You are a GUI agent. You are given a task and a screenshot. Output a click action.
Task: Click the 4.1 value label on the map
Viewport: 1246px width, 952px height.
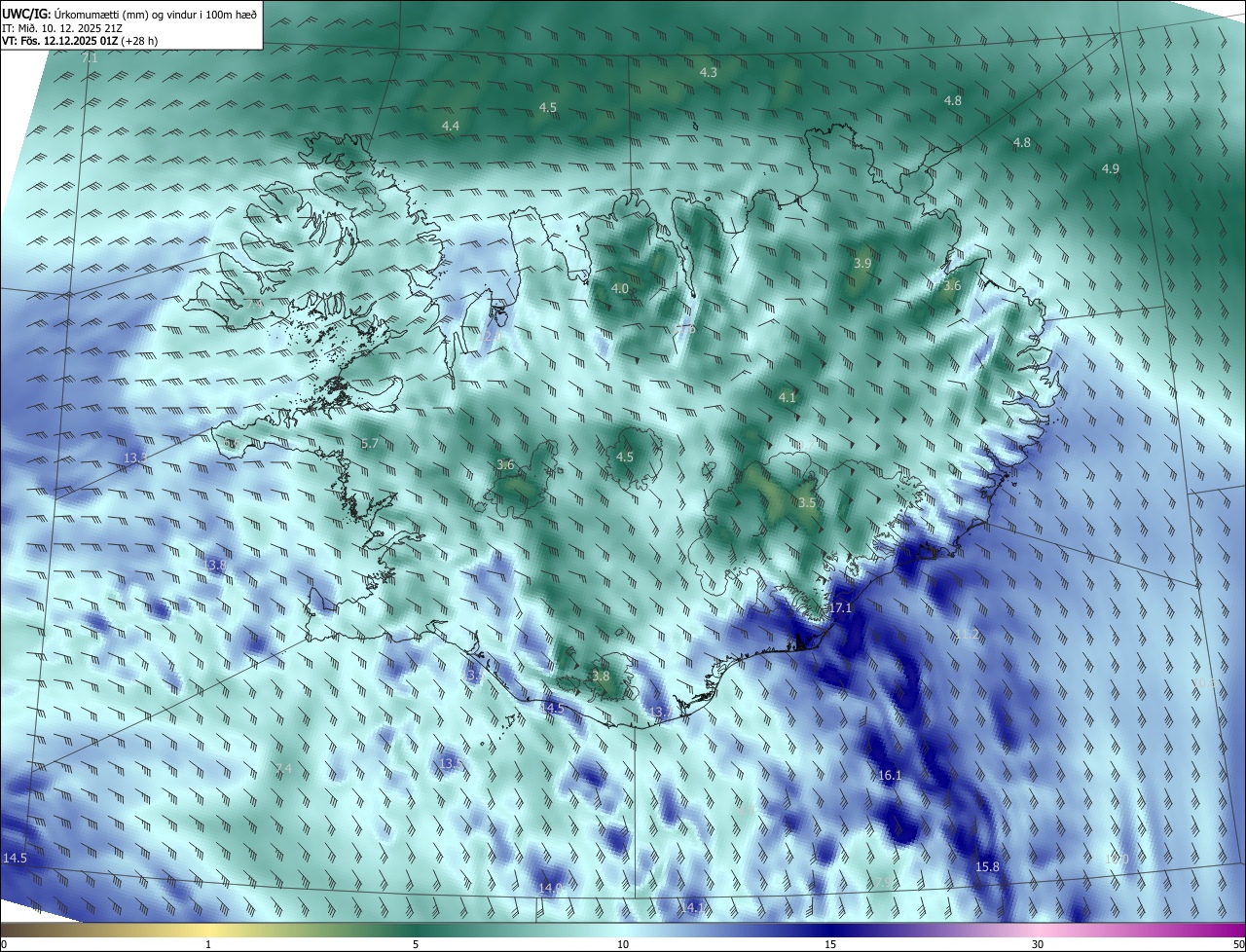point(788,398)
